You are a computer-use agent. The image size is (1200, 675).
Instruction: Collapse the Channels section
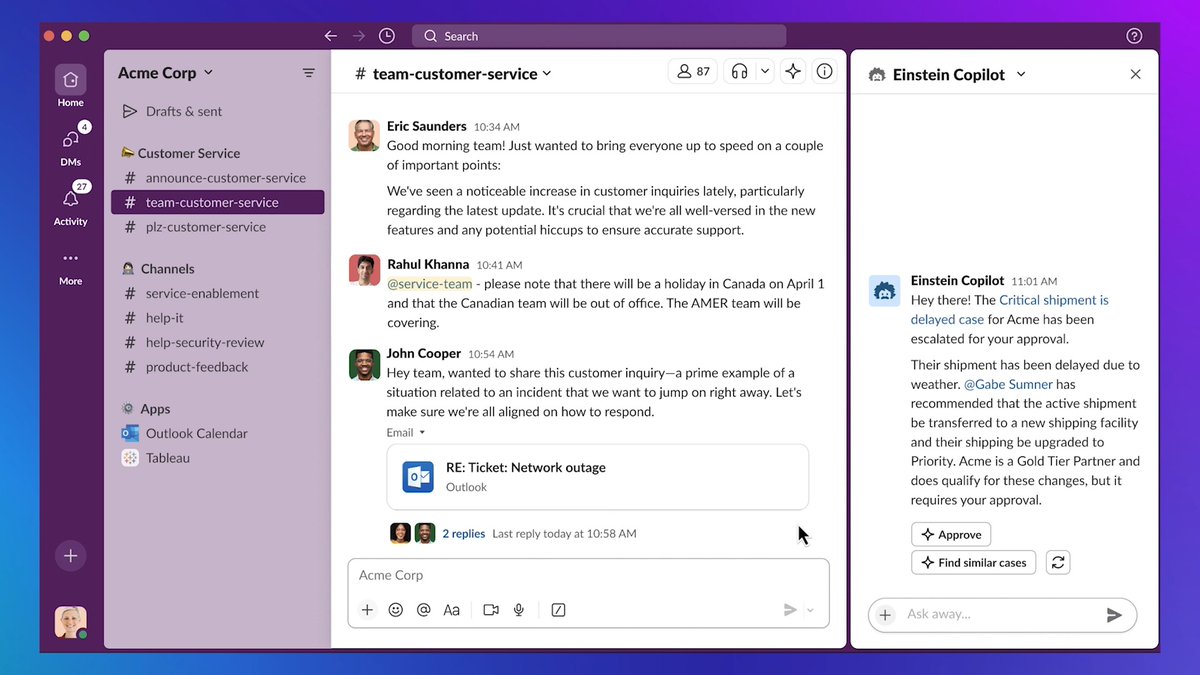pyautogui.click(x=158, y=269)
